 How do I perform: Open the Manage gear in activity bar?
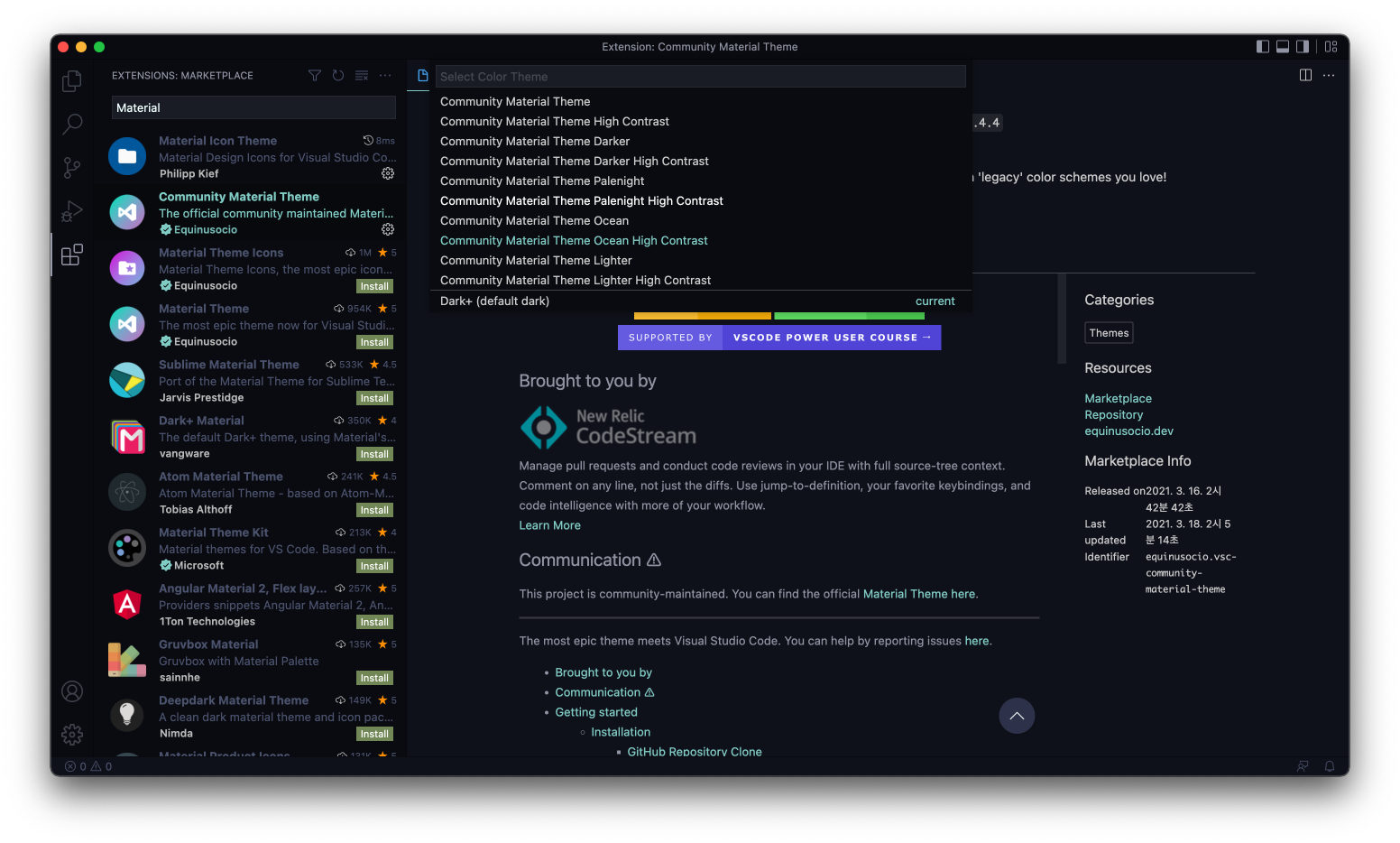click(72, 735)
